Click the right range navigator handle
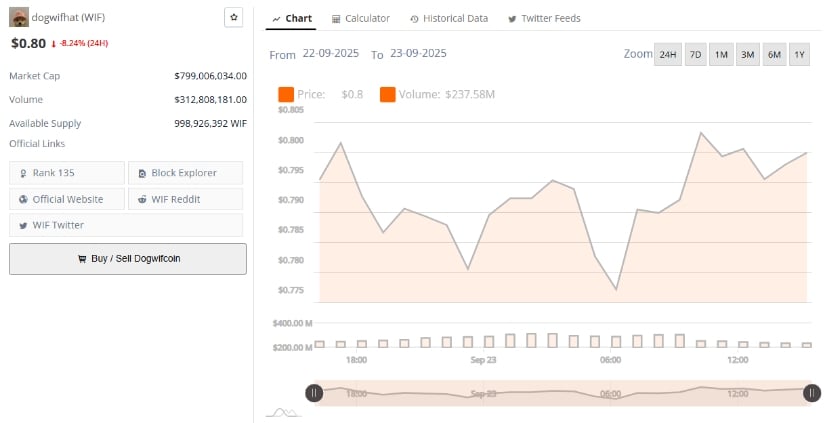The width and height of the screenshot is (825, 423). click(x=812, y=392)
